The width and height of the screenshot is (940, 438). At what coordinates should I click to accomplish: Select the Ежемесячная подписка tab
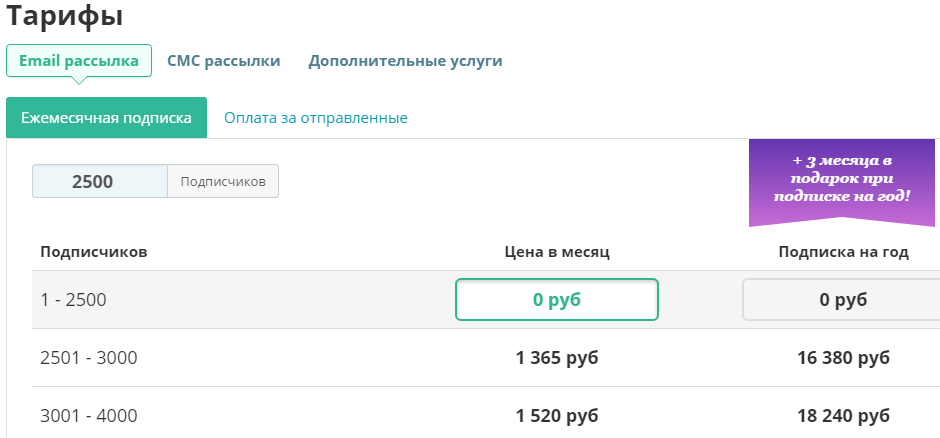click(x=106, y=118)
